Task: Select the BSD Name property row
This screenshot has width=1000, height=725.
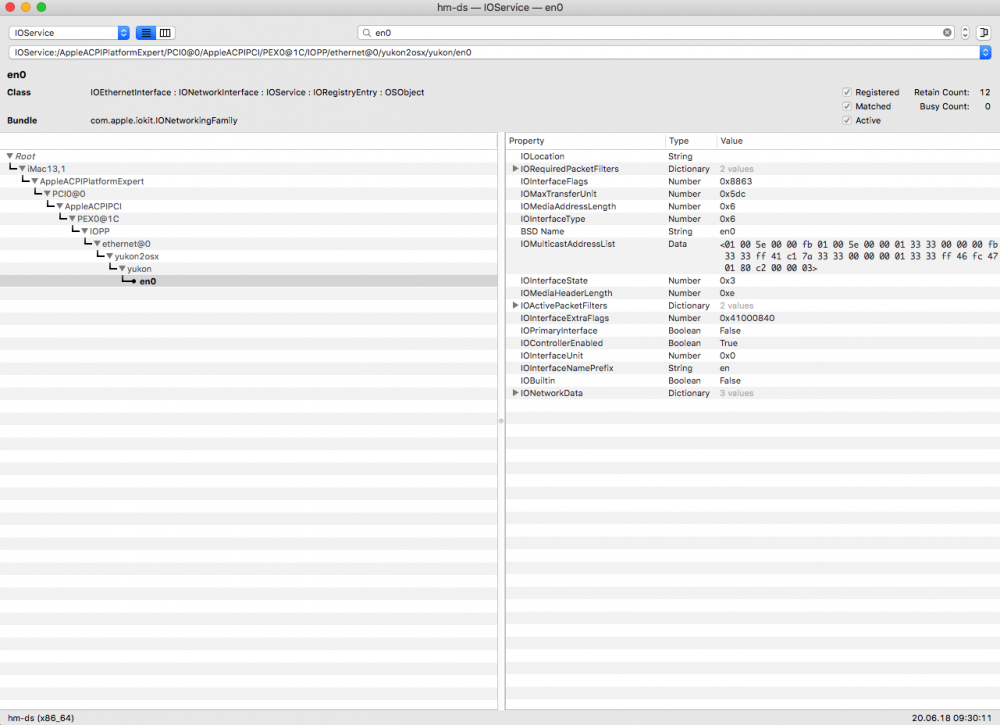Action: pyautogui.click(x=753, y=231)
